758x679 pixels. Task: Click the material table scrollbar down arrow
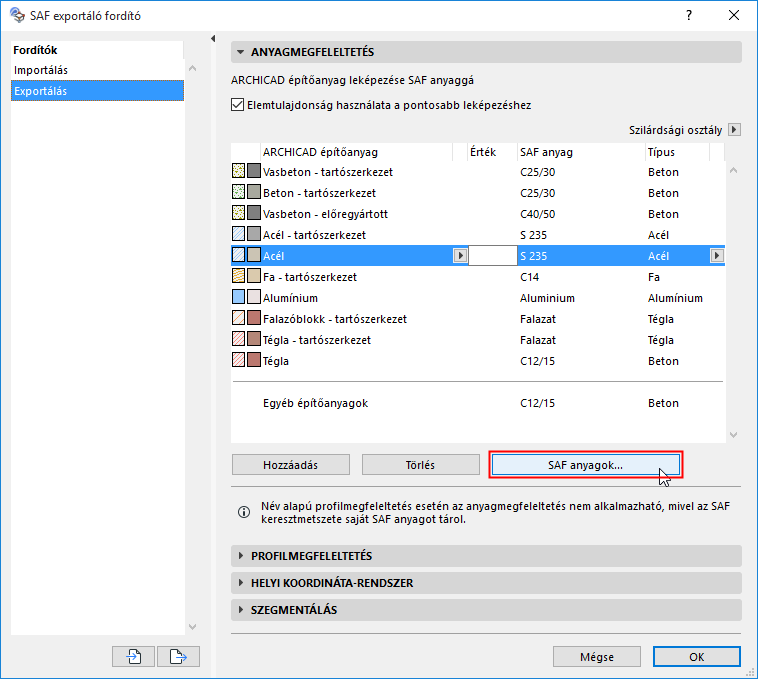click(733, 435)
